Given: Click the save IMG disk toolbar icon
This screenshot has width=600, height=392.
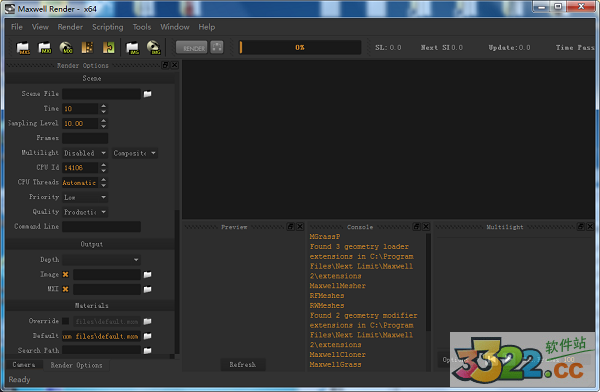Looking at the screenshot, I should [x=154, y=48].
